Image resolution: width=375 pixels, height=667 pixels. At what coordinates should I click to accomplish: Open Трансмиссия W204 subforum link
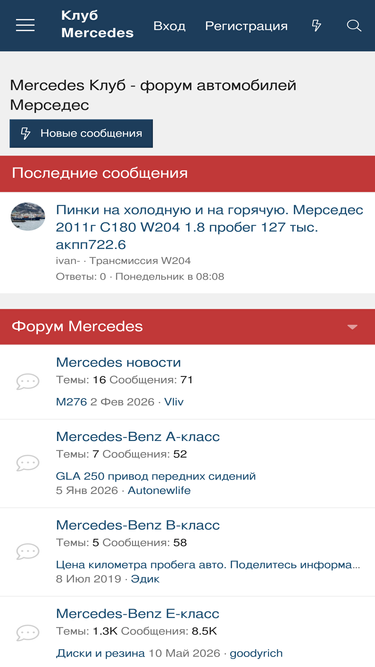[140, 261]
